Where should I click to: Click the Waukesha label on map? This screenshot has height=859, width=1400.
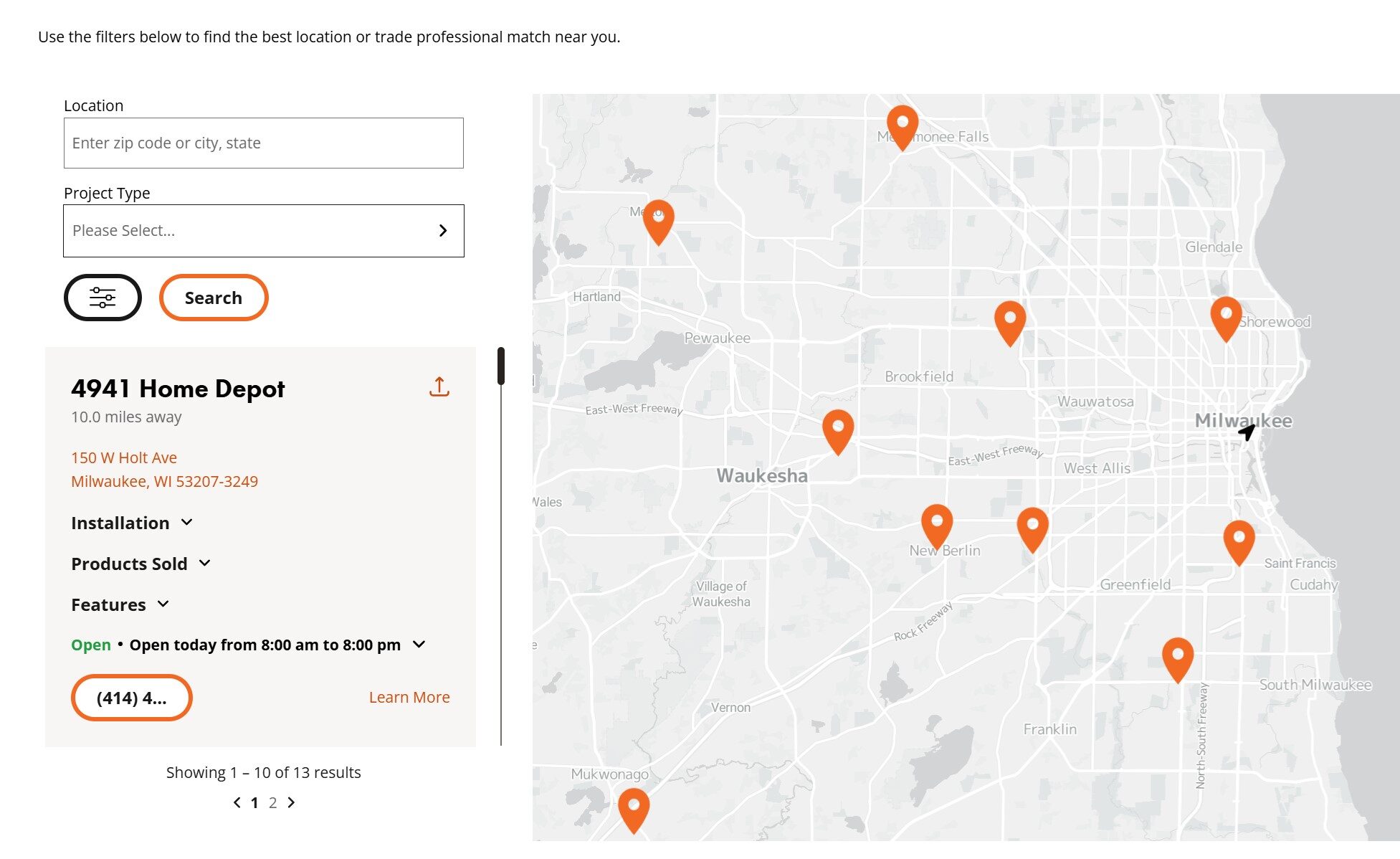762,475
